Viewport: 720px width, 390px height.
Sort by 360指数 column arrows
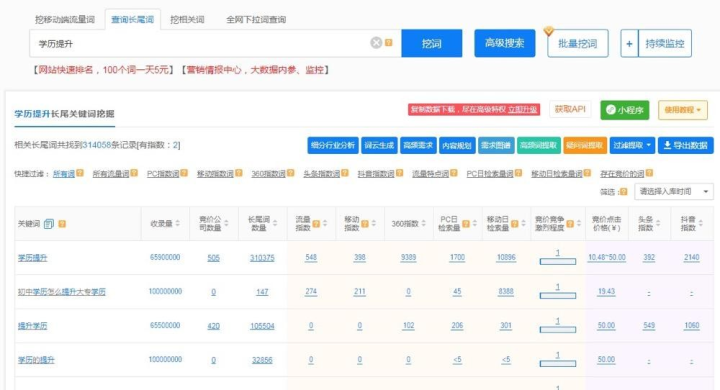point(423,224)
